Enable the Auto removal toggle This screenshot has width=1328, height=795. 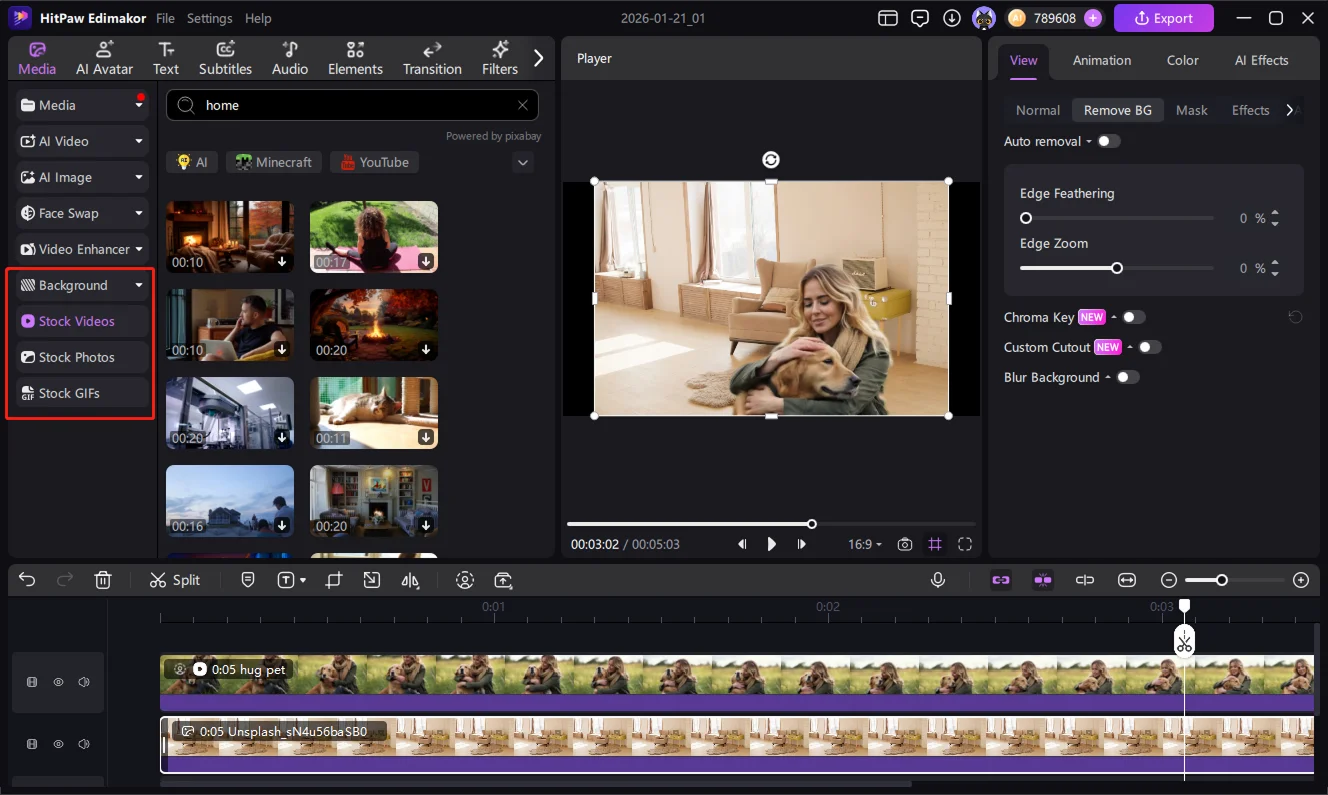pyautogui.click(x=1109, y=141)
